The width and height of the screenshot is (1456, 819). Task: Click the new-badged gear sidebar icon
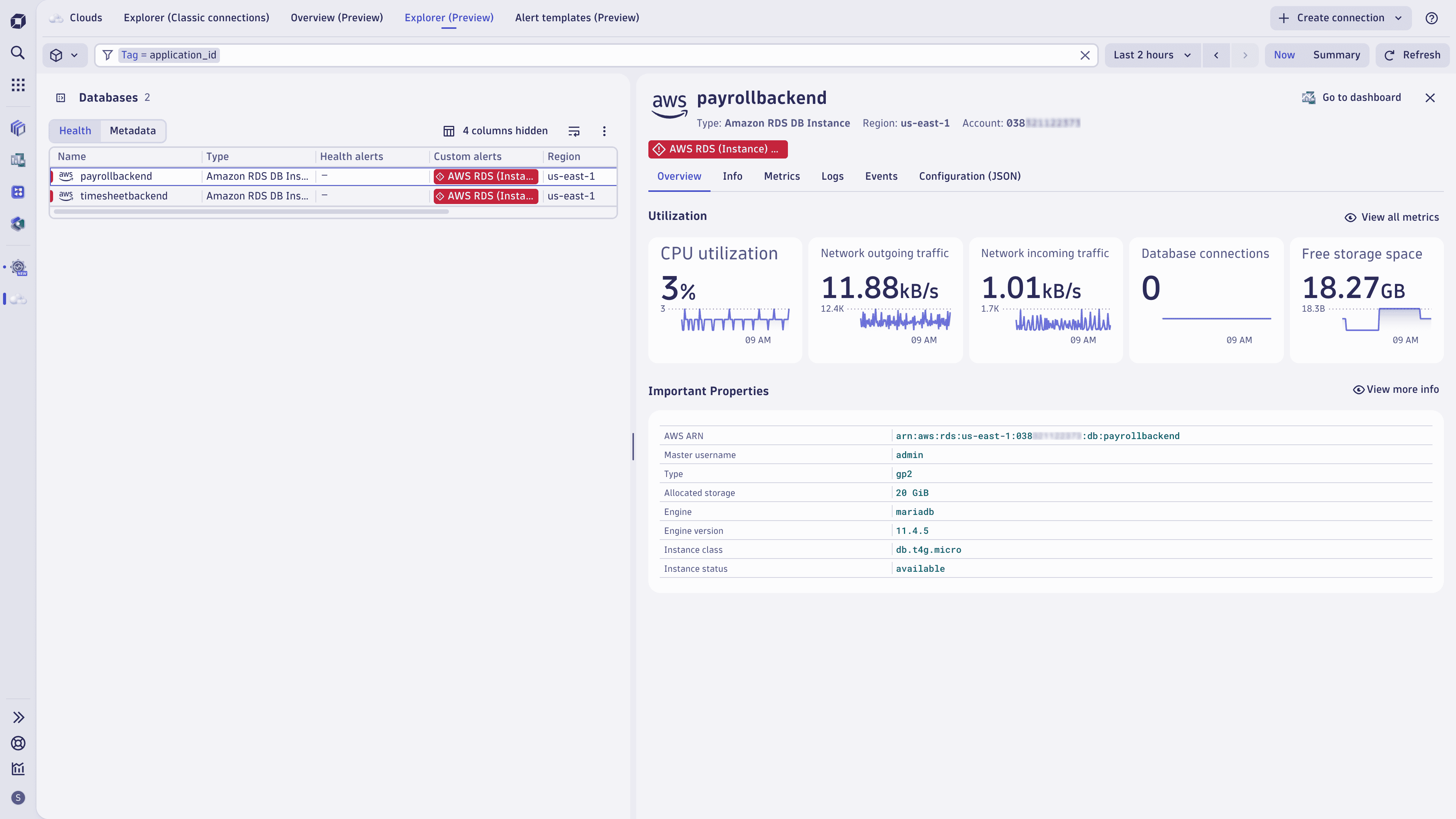pos(18,267)
